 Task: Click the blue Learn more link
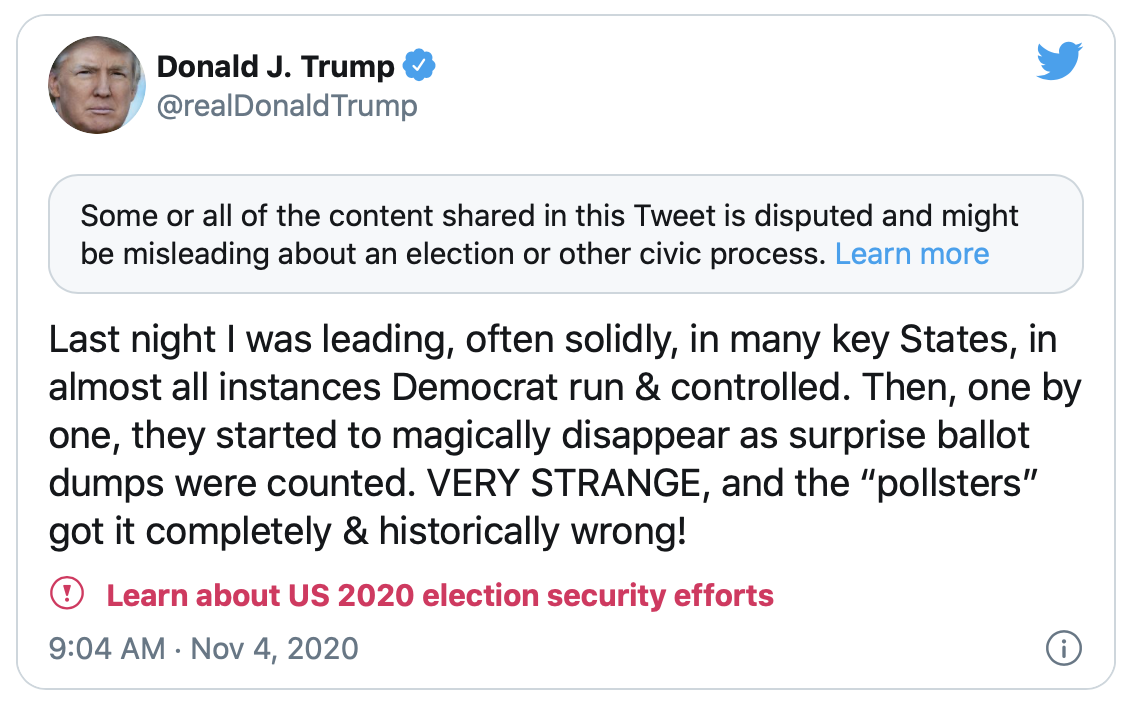tap(912, 253)
